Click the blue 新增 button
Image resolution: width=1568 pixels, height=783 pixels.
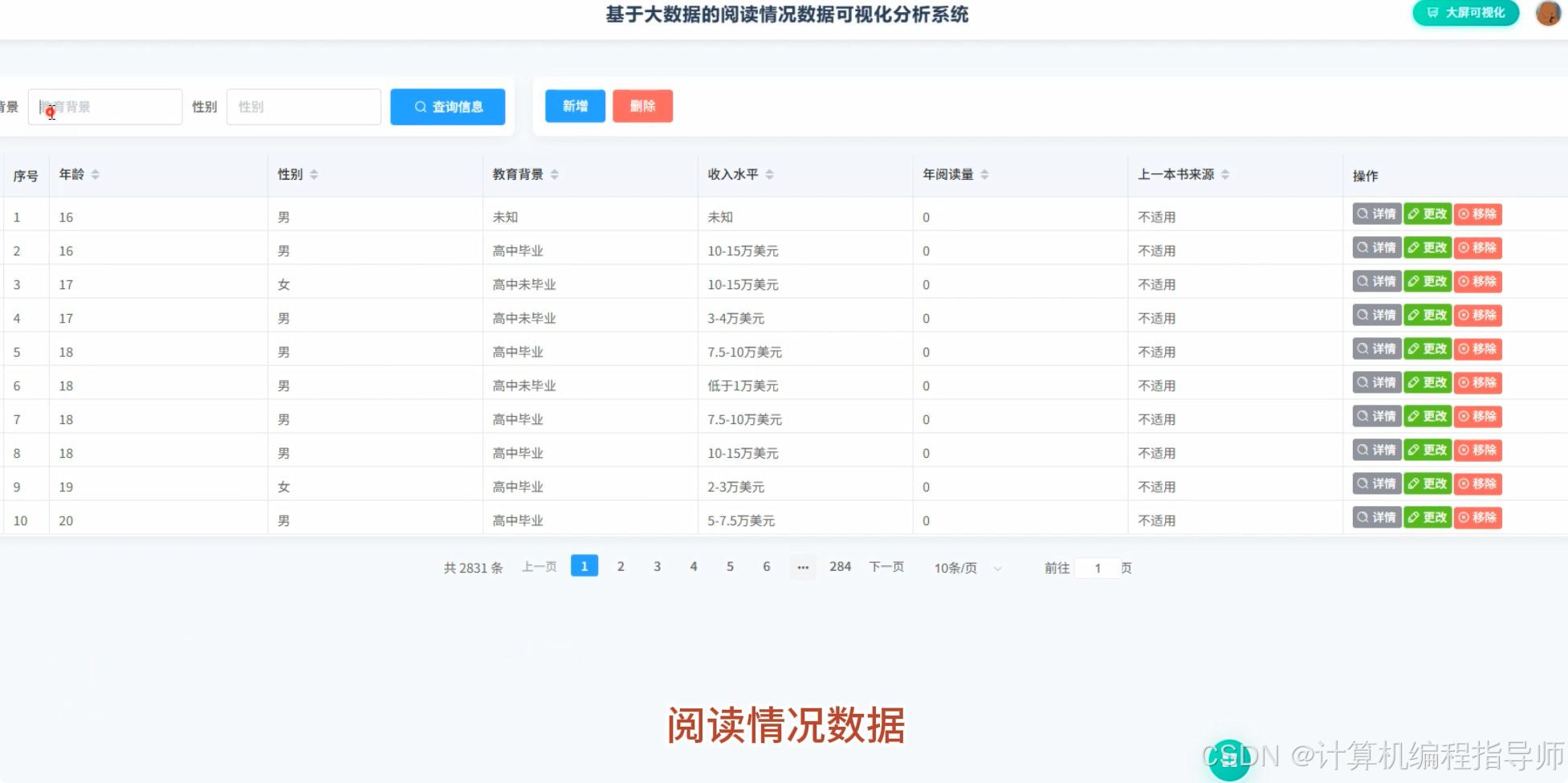click(x=574, y=105)
